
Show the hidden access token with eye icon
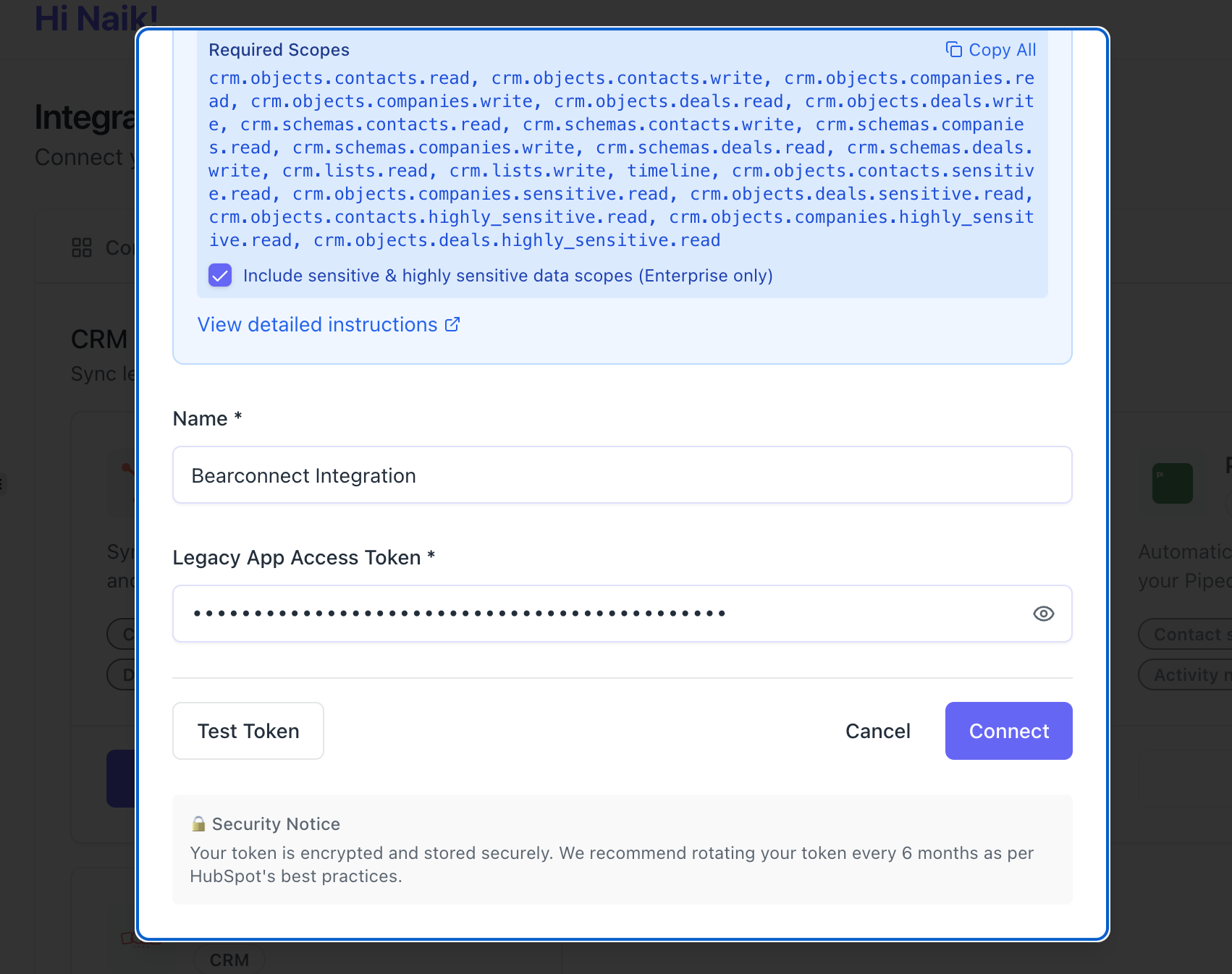coord(1043,614)
